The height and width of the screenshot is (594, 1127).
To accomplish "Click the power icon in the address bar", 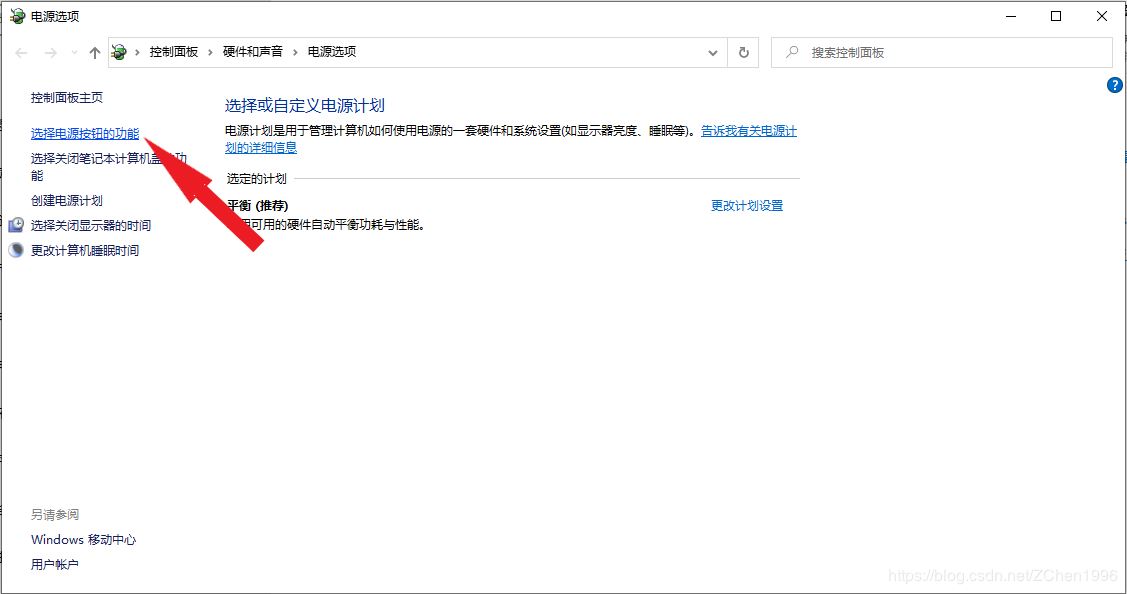I will pyautogui.click(x=120, y=52).
